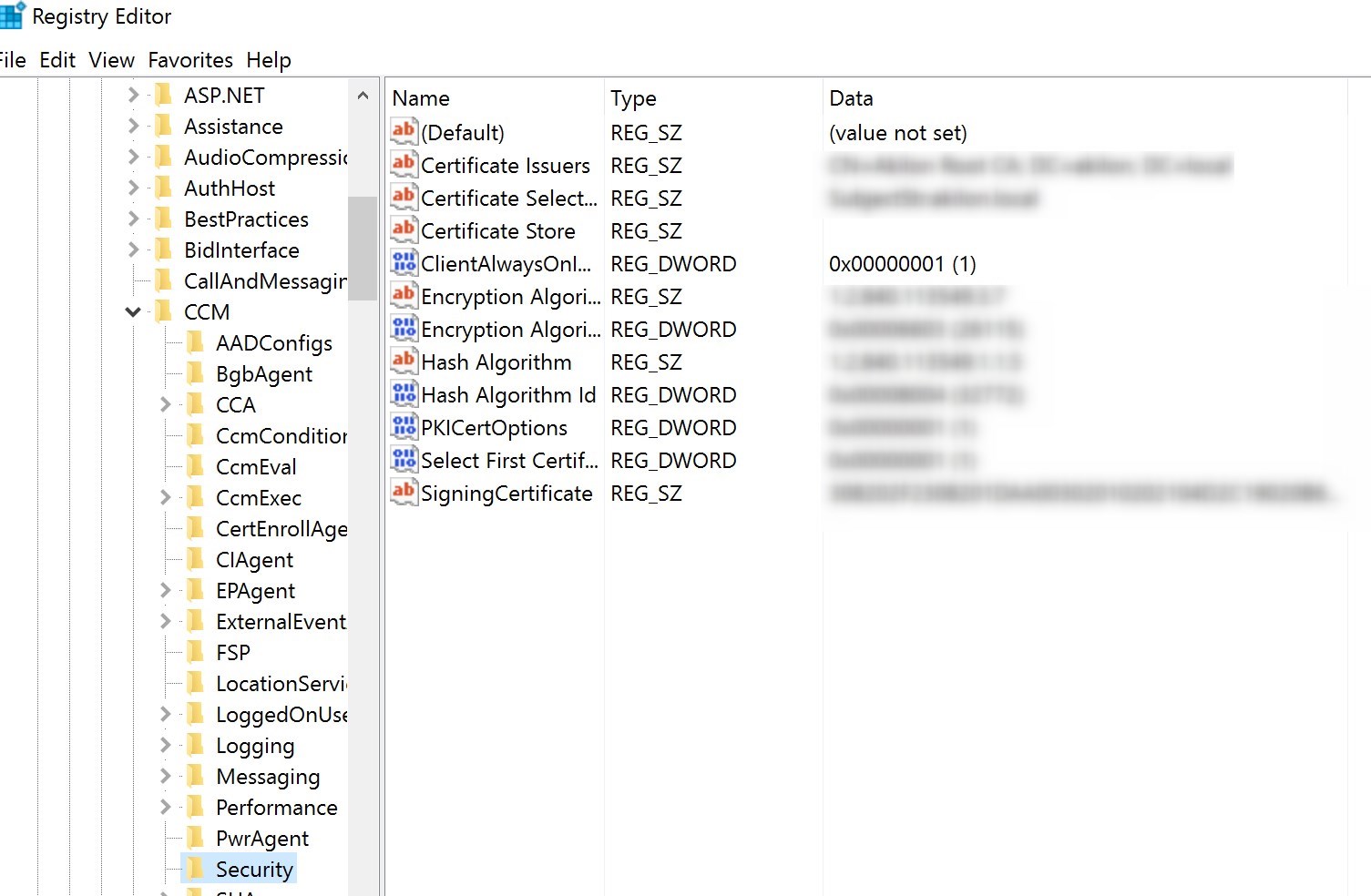This screenshot has width=1371, height=896.
Task: Click the folder icon of the PwrAgent key
Action: point(197,838)
